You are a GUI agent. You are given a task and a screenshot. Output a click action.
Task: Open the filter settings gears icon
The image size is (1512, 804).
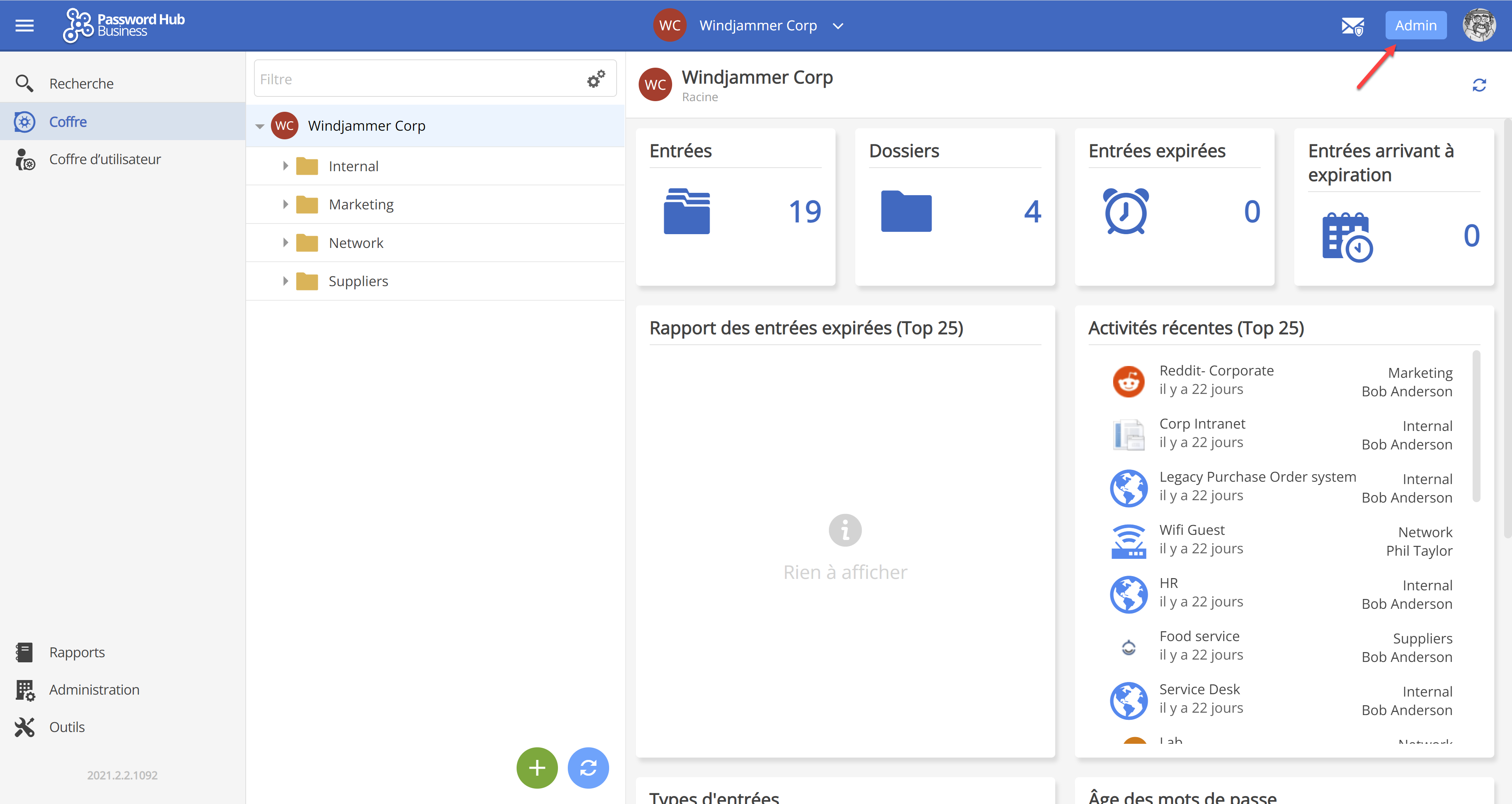(596, 79)
